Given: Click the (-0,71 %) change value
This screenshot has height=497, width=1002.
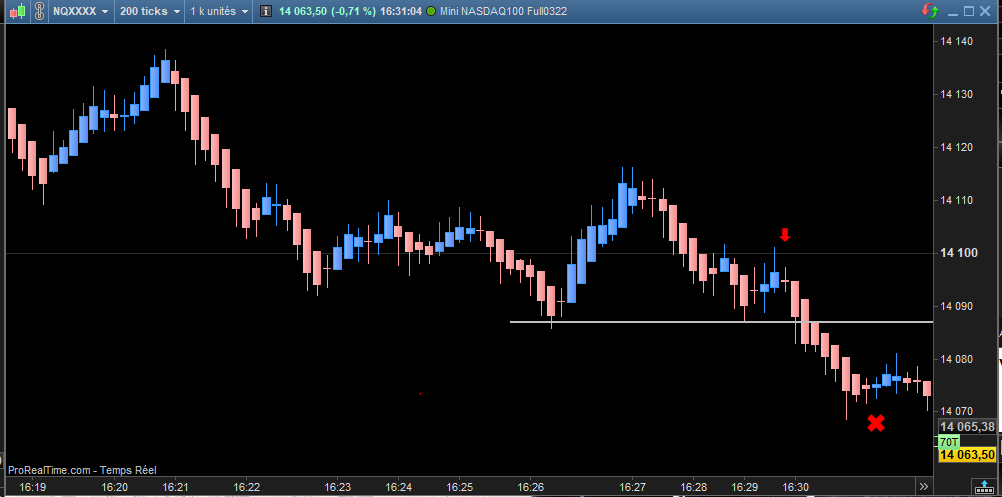Looking at the screenshot, I should click(x=353, y=11).
